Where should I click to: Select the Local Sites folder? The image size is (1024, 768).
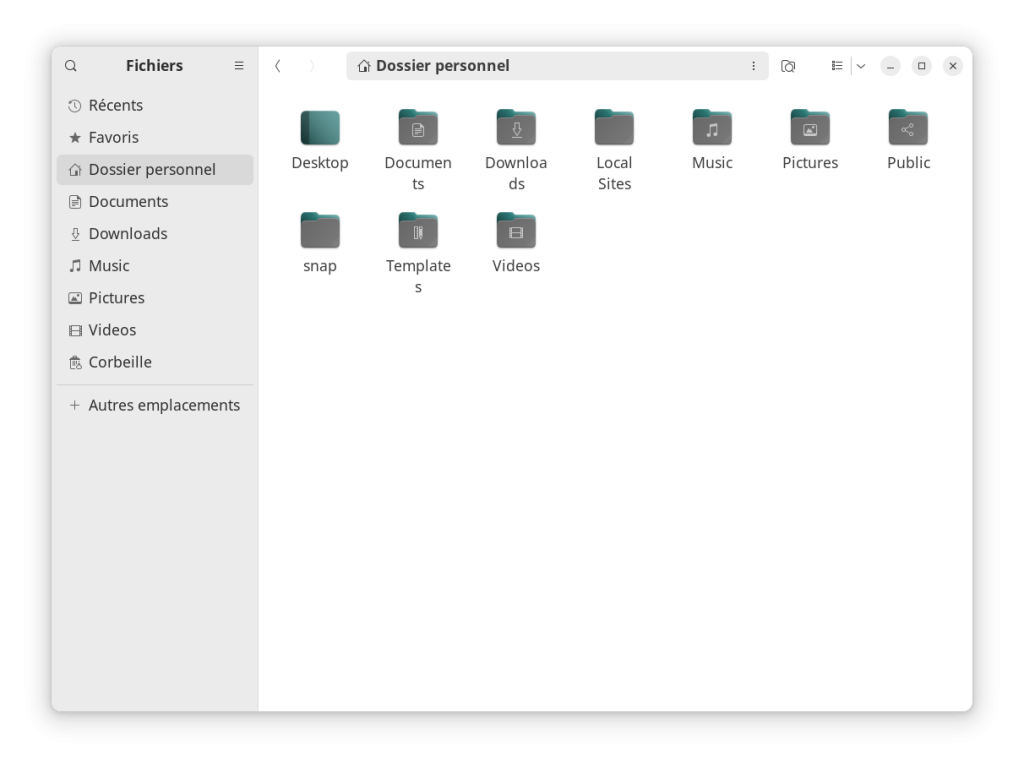coord(614,129)
